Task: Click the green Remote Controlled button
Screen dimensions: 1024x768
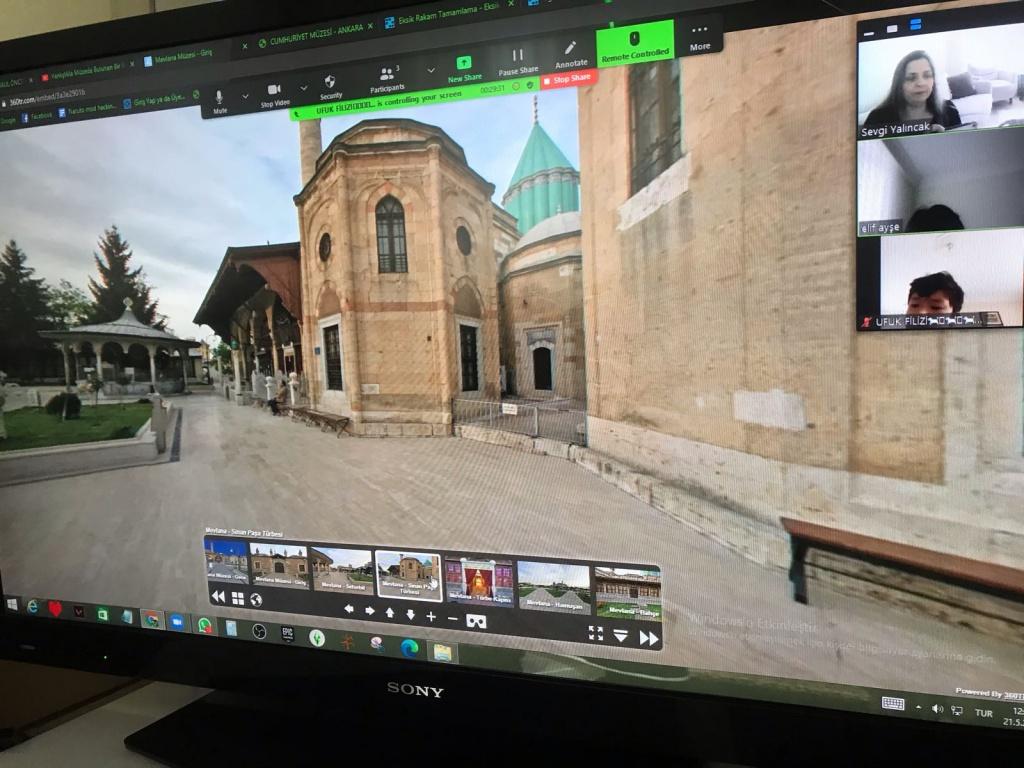Action: click(635, 44)
